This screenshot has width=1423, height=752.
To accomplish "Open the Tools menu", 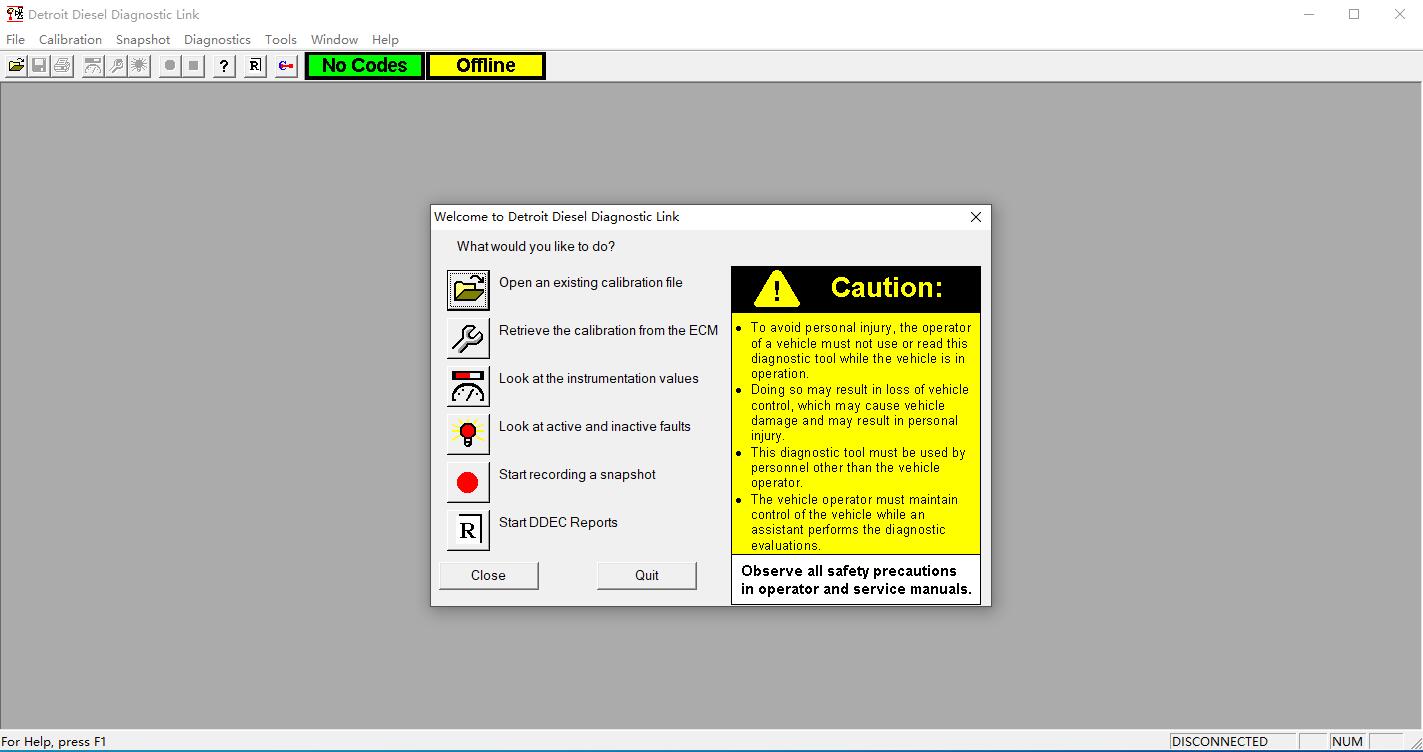I will 280,40.
